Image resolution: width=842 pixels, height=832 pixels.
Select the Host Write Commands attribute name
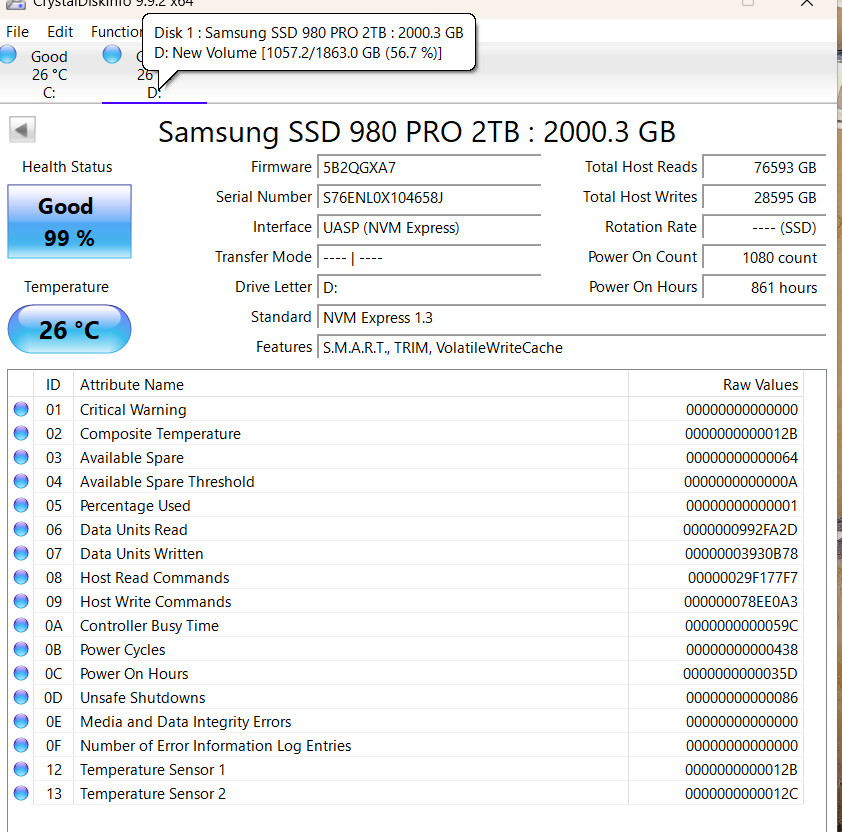[x=156, y=602]
